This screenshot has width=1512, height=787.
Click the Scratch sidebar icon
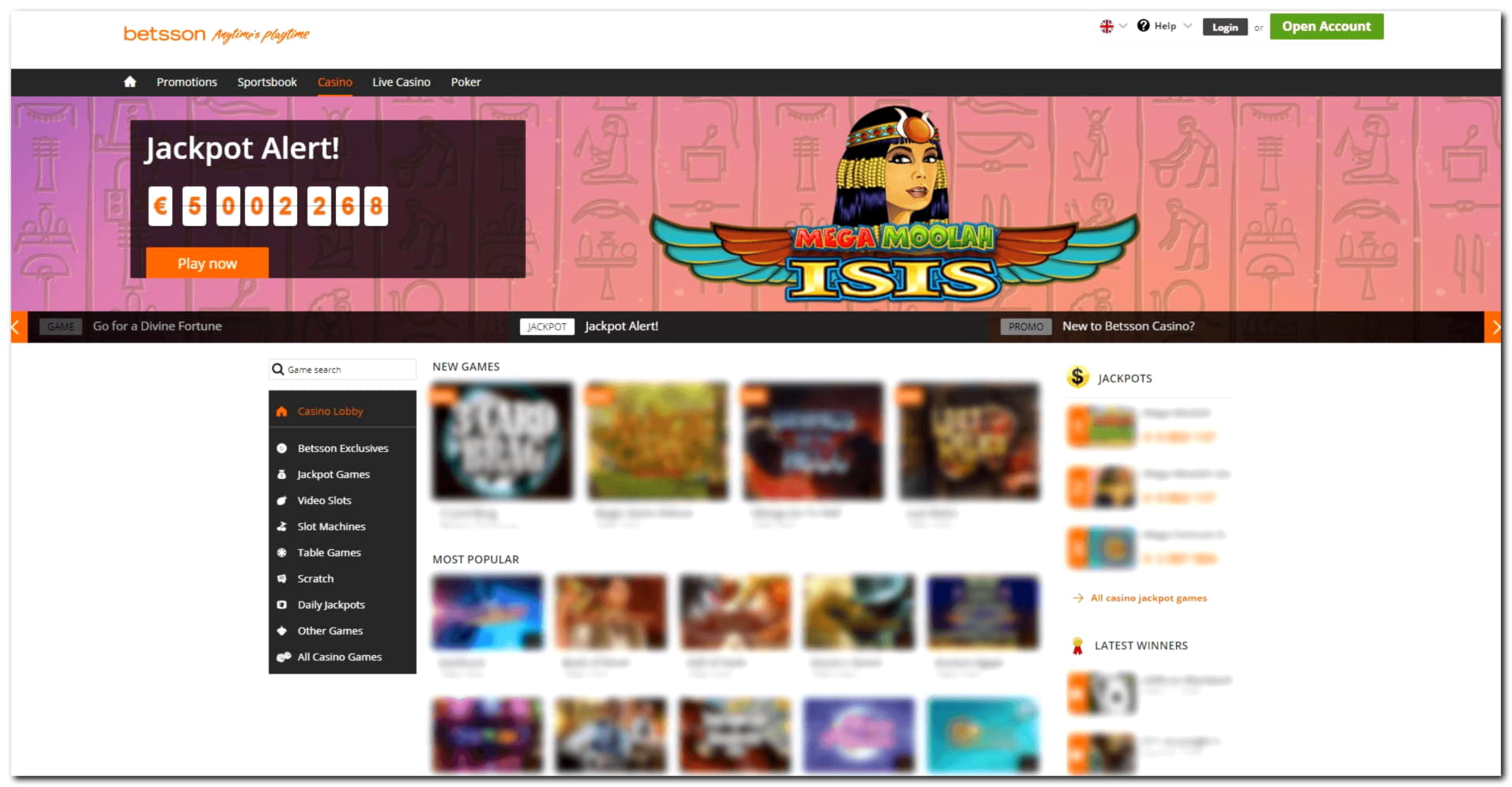click(281, 578)
